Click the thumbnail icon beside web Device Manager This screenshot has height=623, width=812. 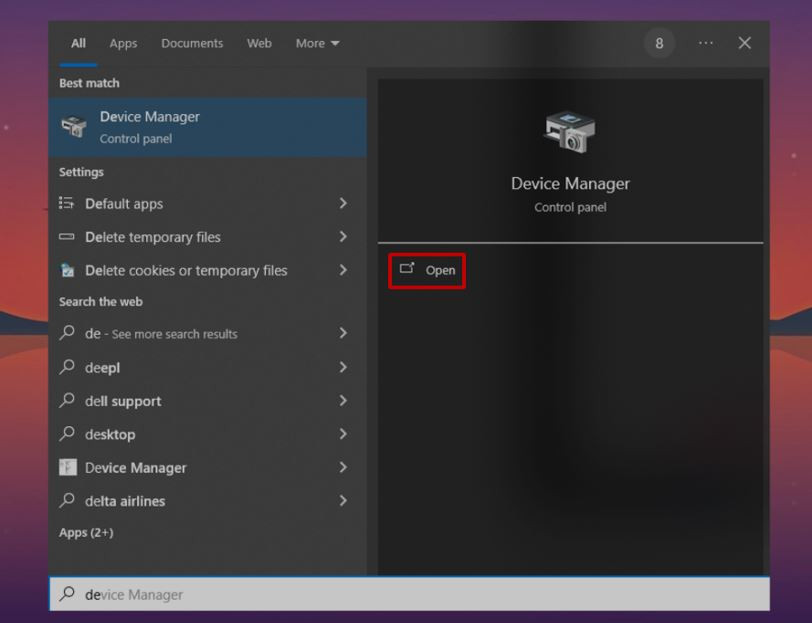click(68, 467)
